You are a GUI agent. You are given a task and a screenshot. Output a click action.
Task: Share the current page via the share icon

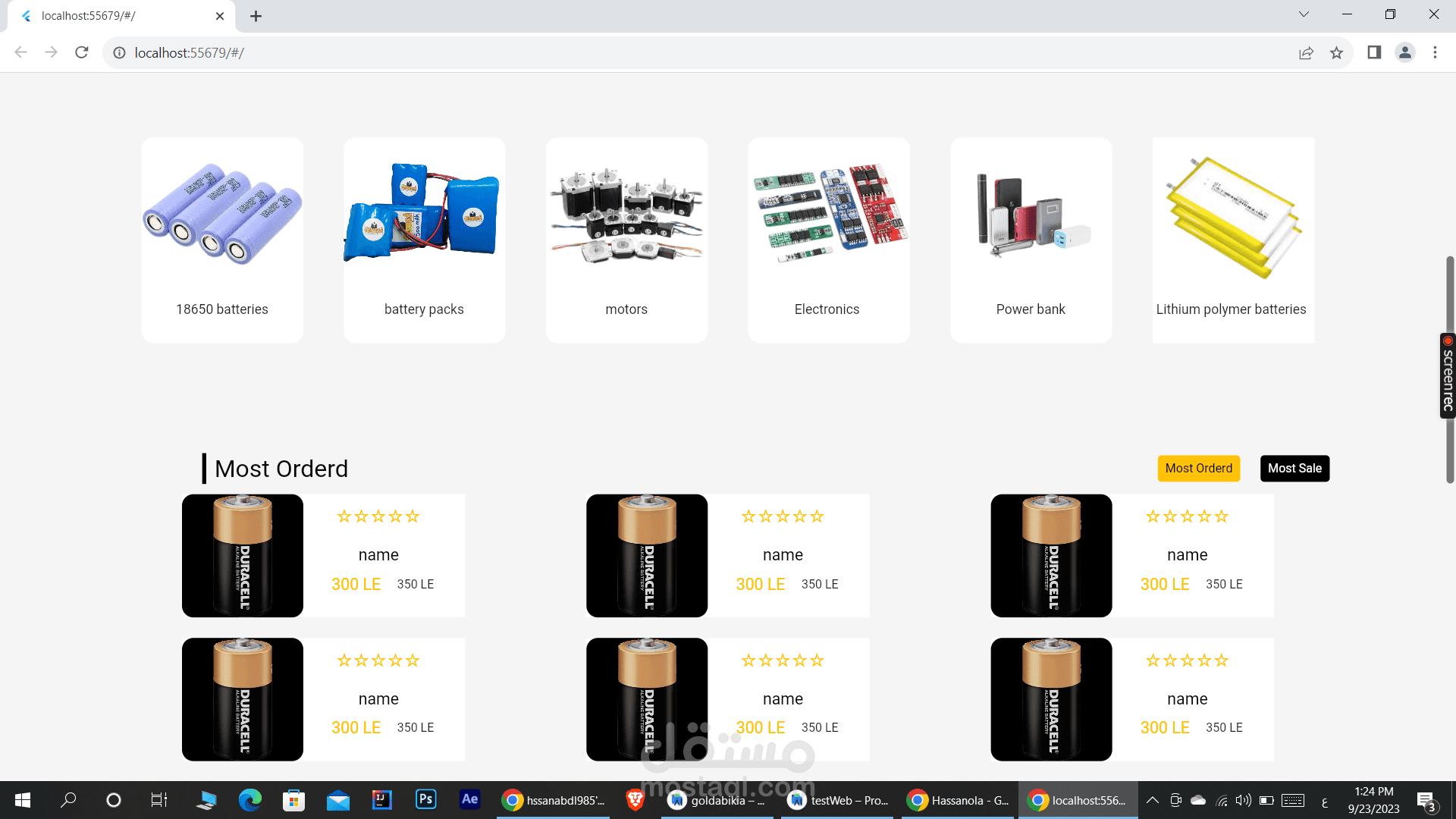(x=1306, y=52)
